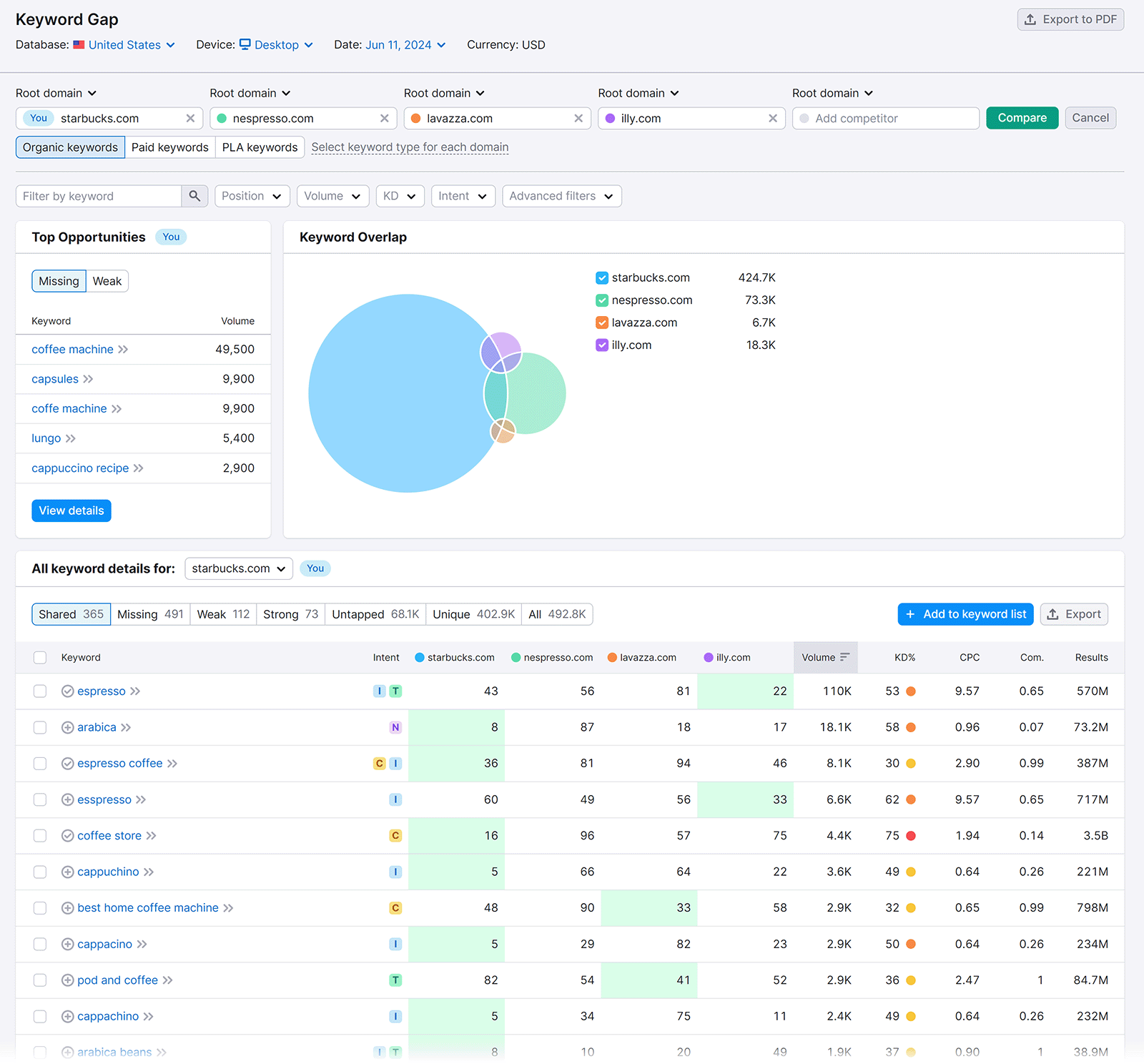Click the Export to PDF icon

pyautogui.click(x=1032, y=19)
